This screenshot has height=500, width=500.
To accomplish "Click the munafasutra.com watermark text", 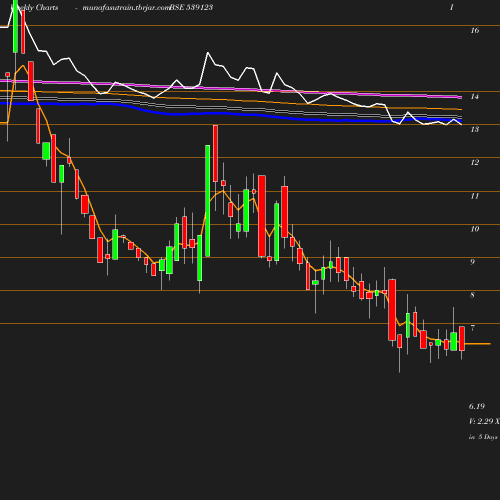I will (x=126, y=7).
